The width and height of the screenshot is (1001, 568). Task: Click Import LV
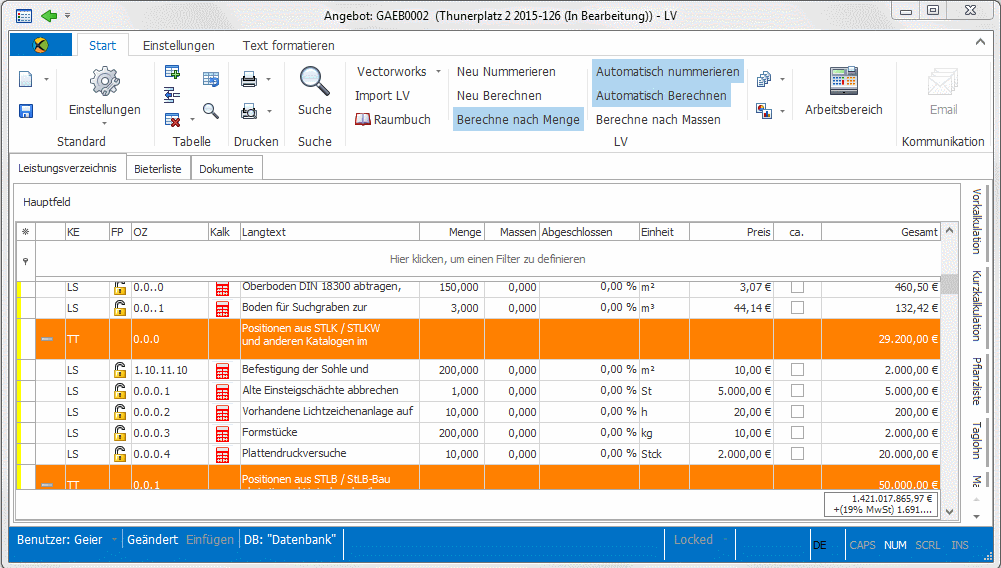pyautogui.click(x=382, y=96)
